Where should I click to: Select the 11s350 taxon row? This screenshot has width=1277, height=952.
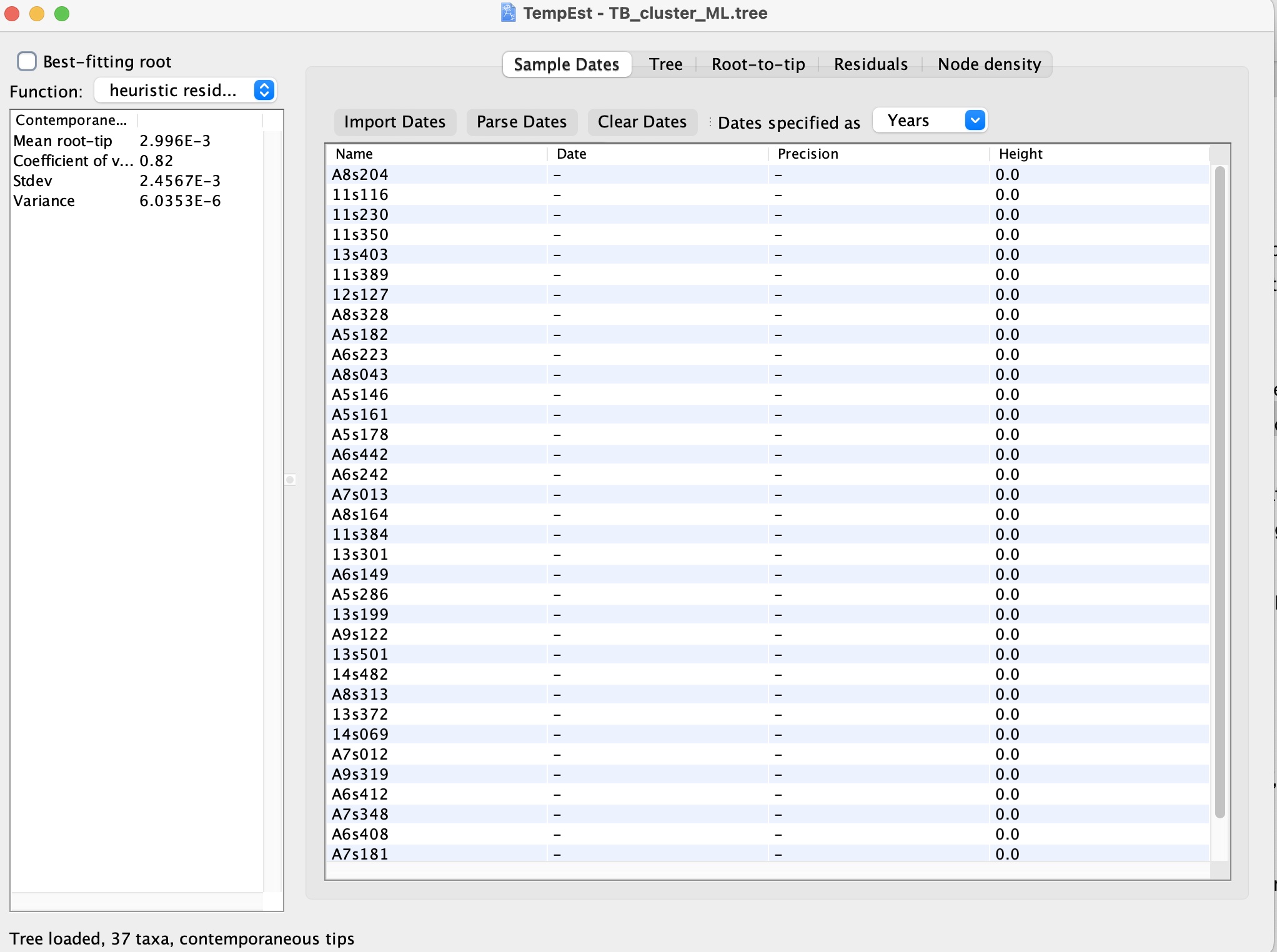pyautogui.click(x=767, y=235)
